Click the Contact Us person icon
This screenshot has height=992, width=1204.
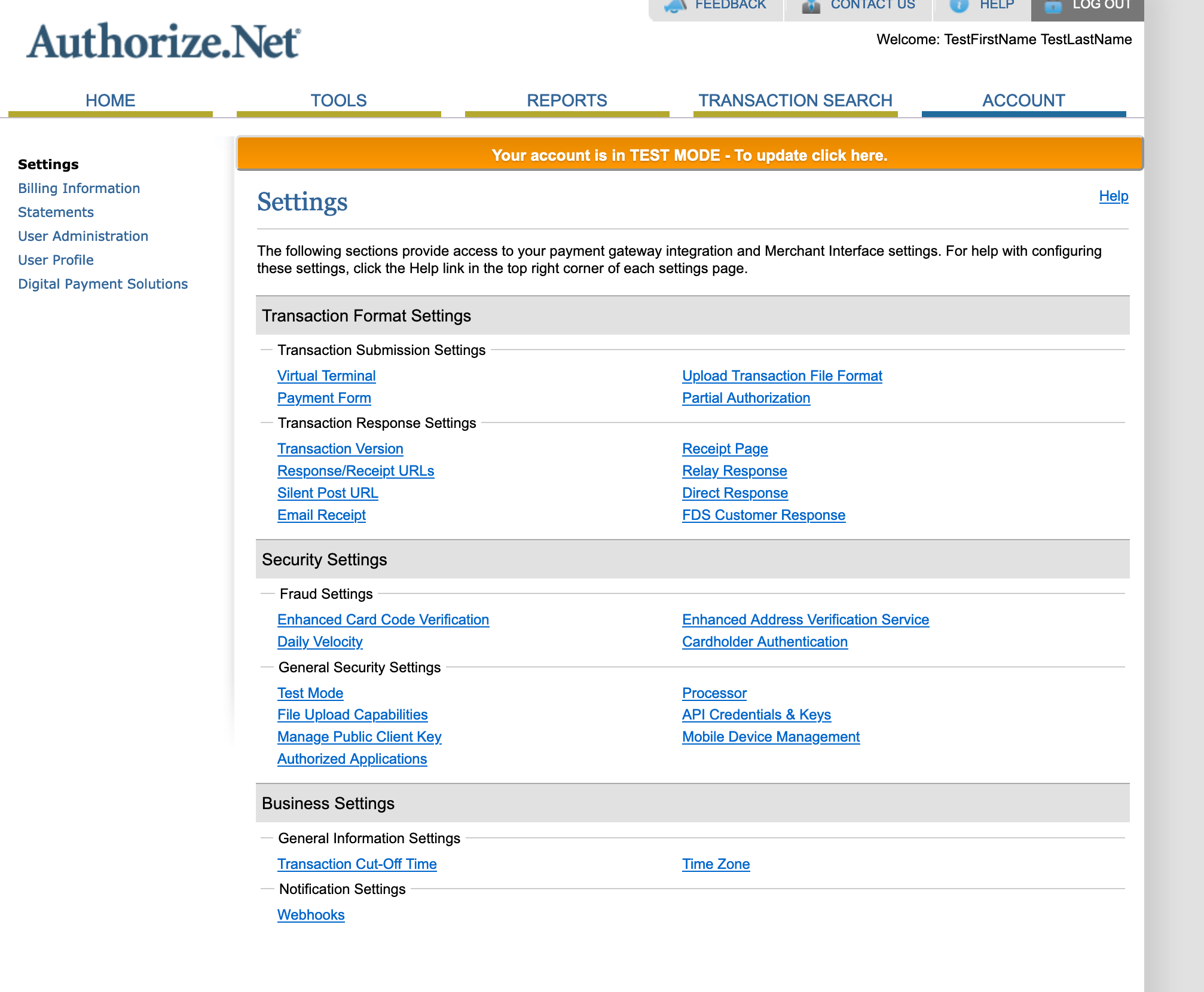tap(811, 6)
